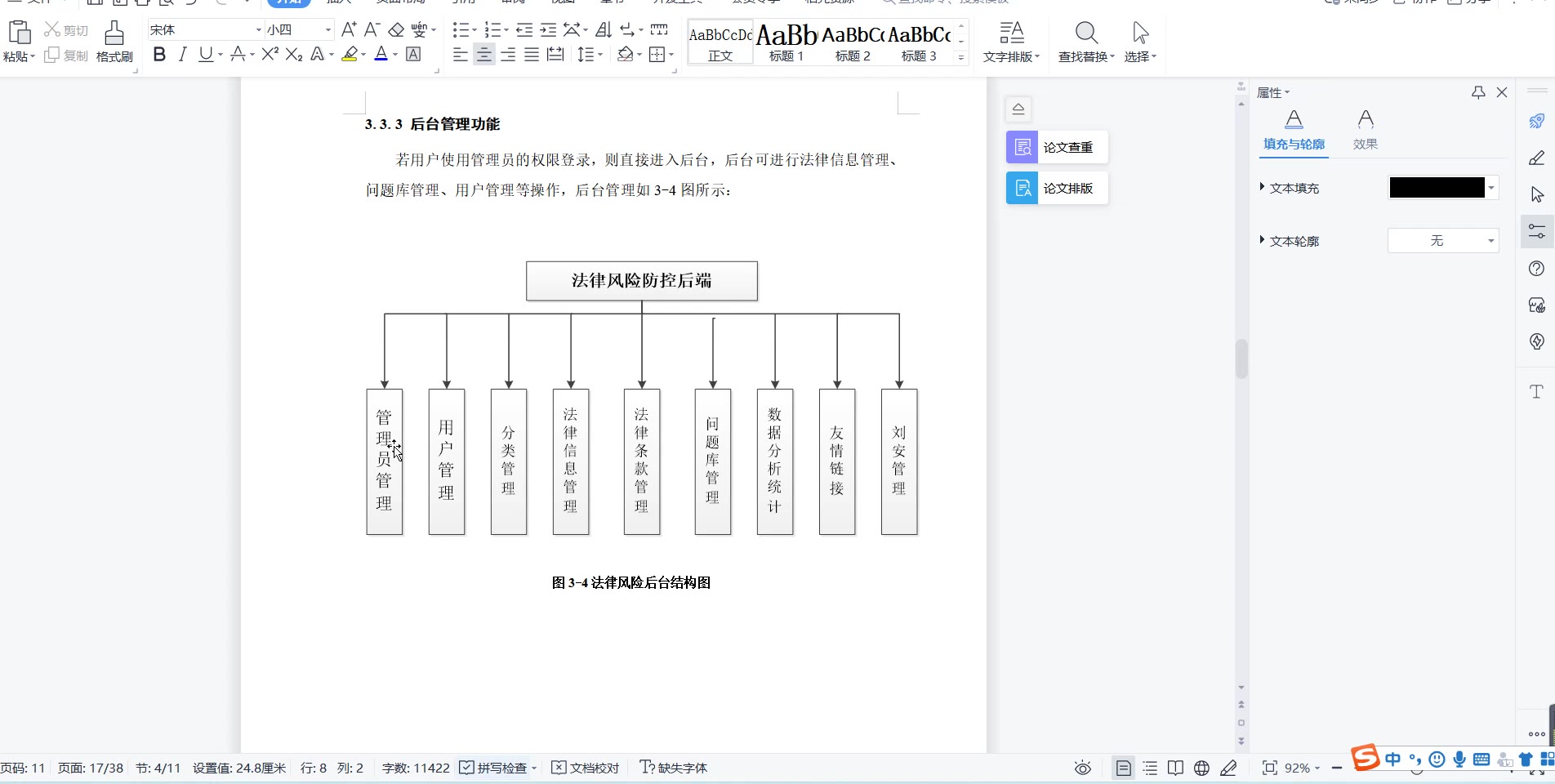Image resolution: width=1555 pixels, height=784 pixels.
Task: Click the 法律风险防控后端 diagram box
Action: (x=641, y=281)
